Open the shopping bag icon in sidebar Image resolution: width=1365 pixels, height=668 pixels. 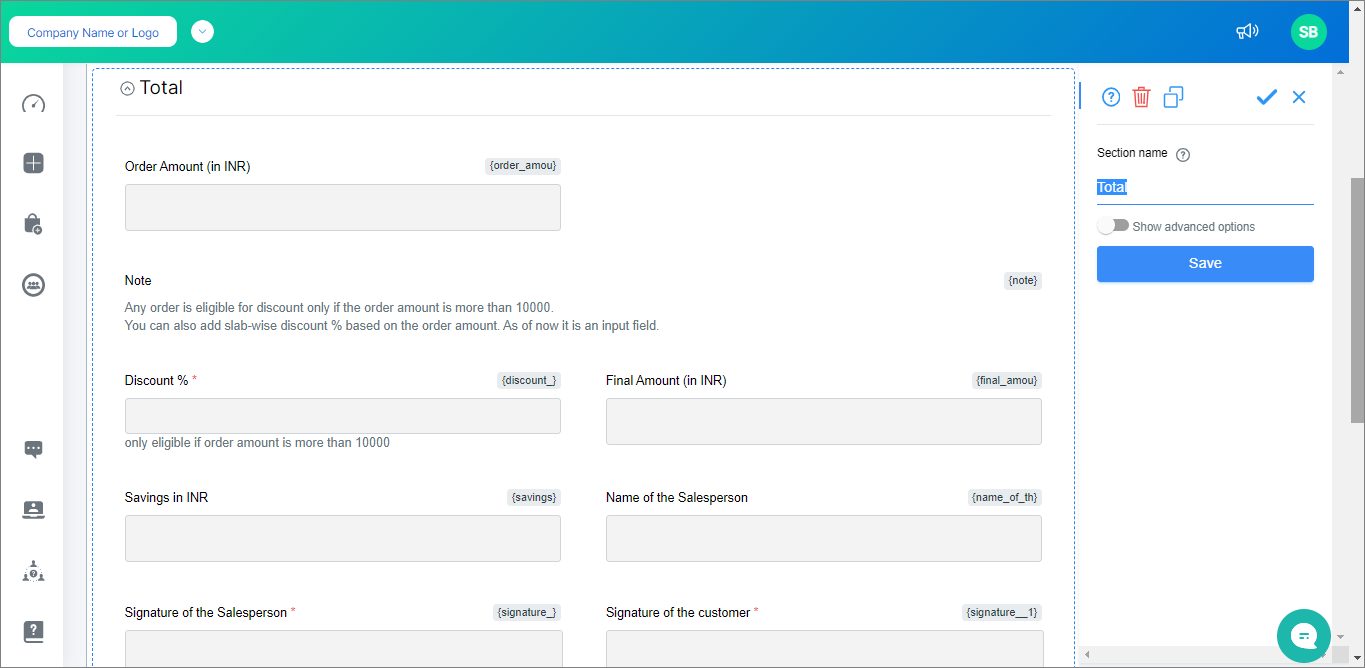pos(33,224)
